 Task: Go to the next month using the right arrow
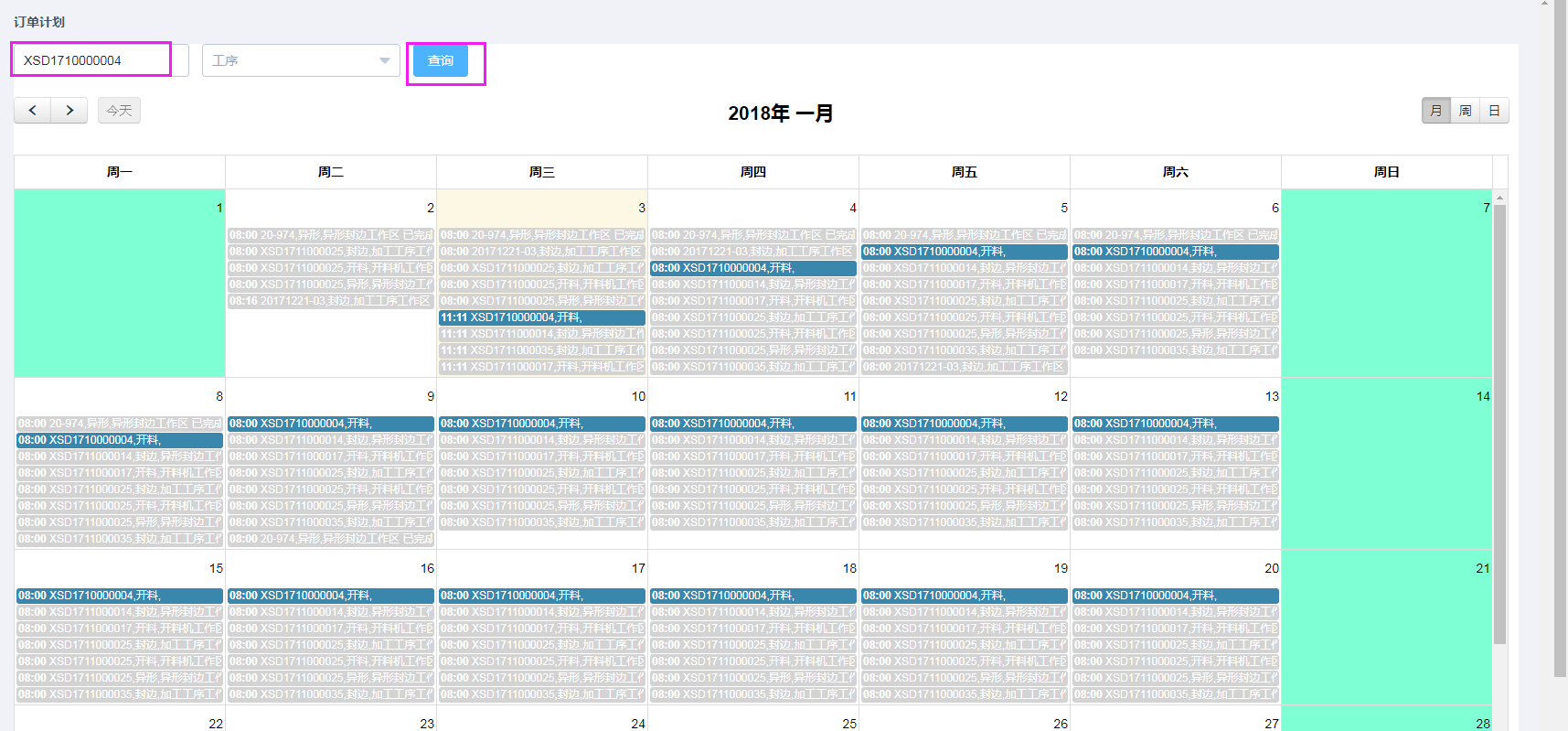point(69,111)
